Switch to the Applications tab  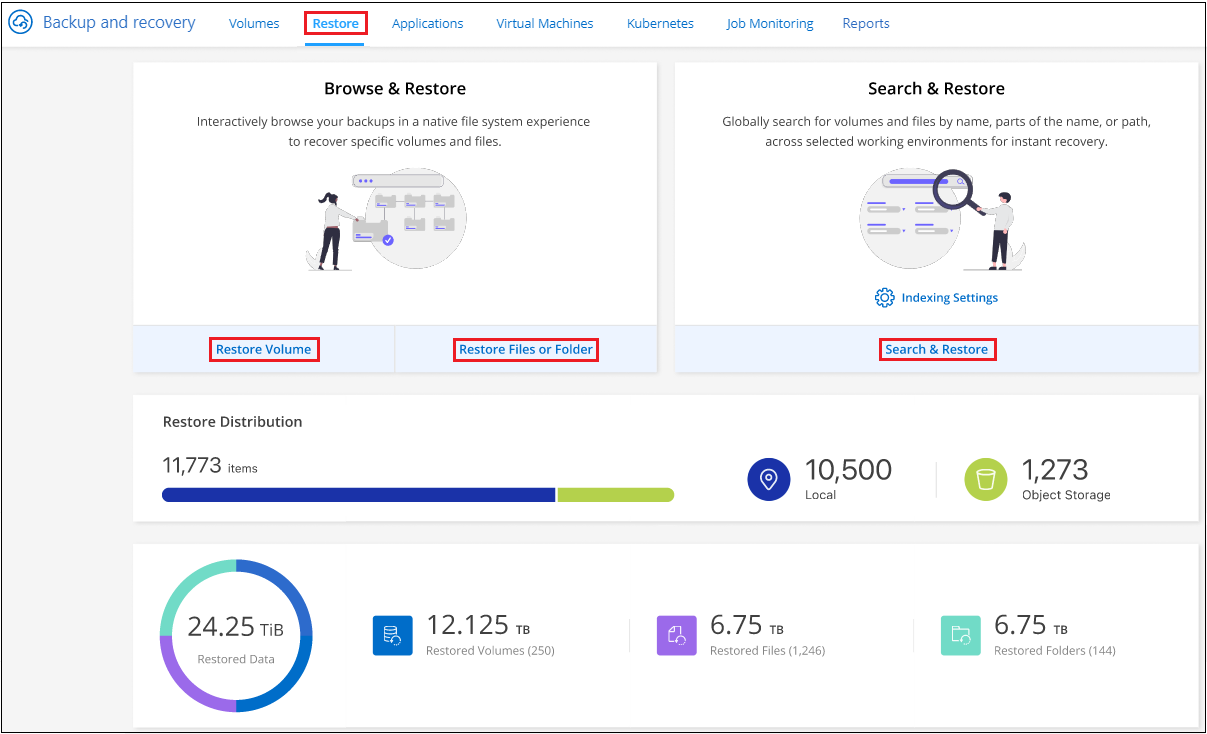point(427,23)
